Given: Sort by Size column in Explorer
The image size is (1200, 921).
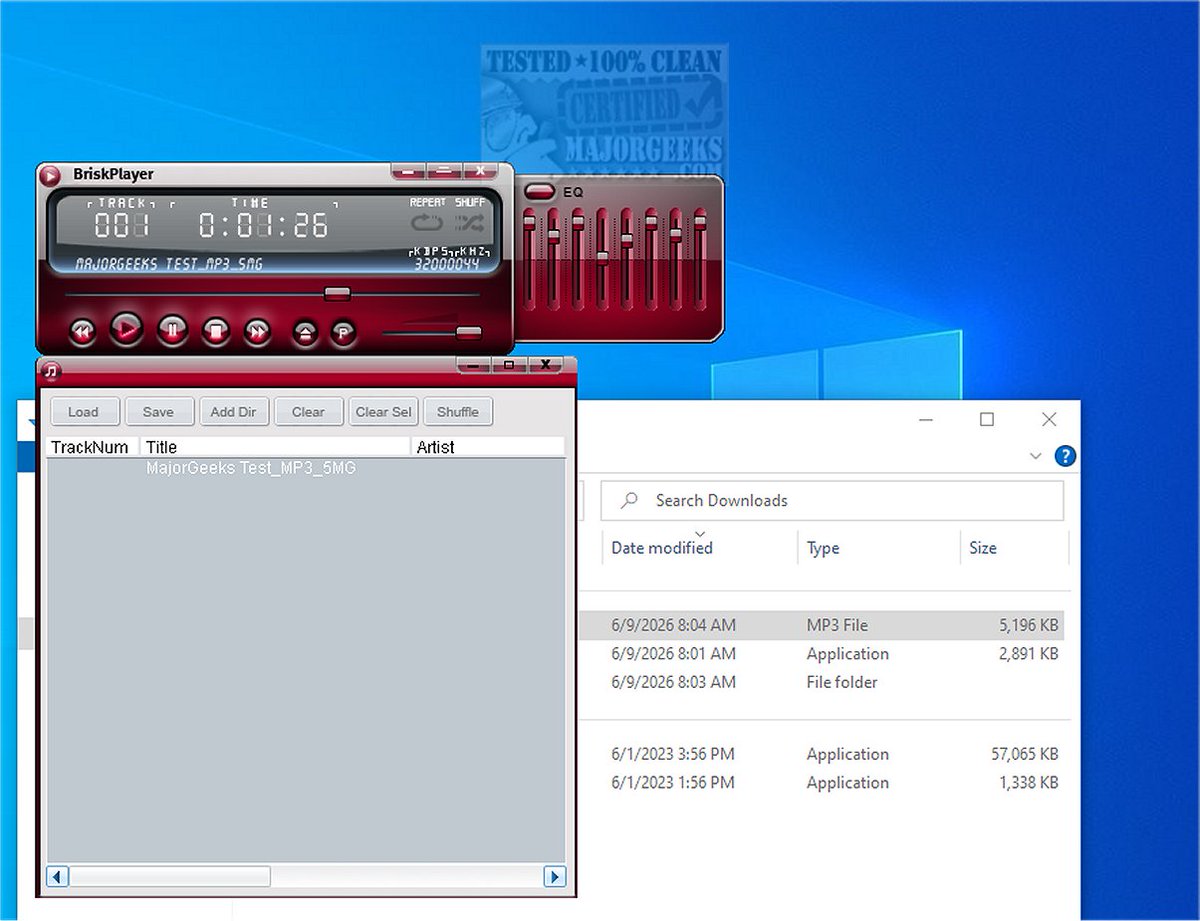Looking at the screenshot, I should (983, 548).
